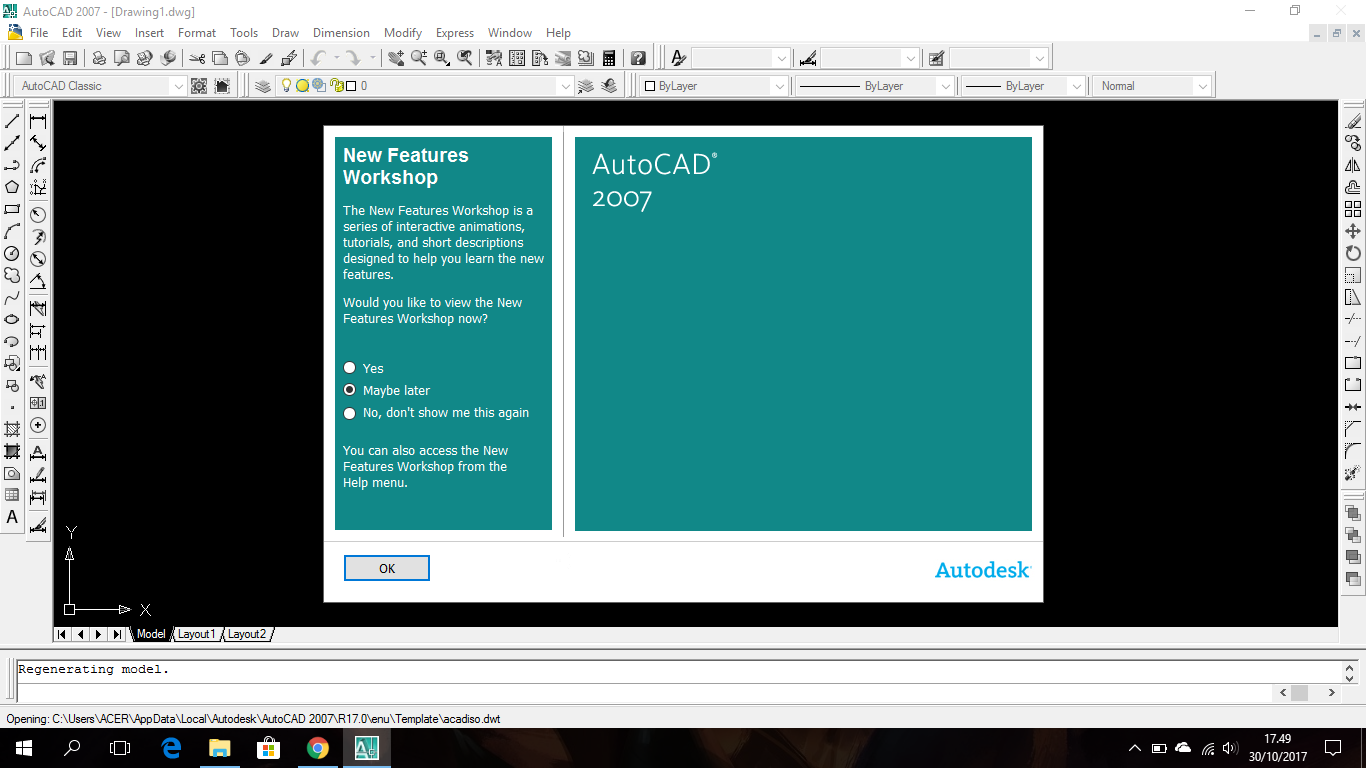Viewport: 1366px width, 768px height.
Task: Select the Rotate modify tool
Action: click(1353, 253)
